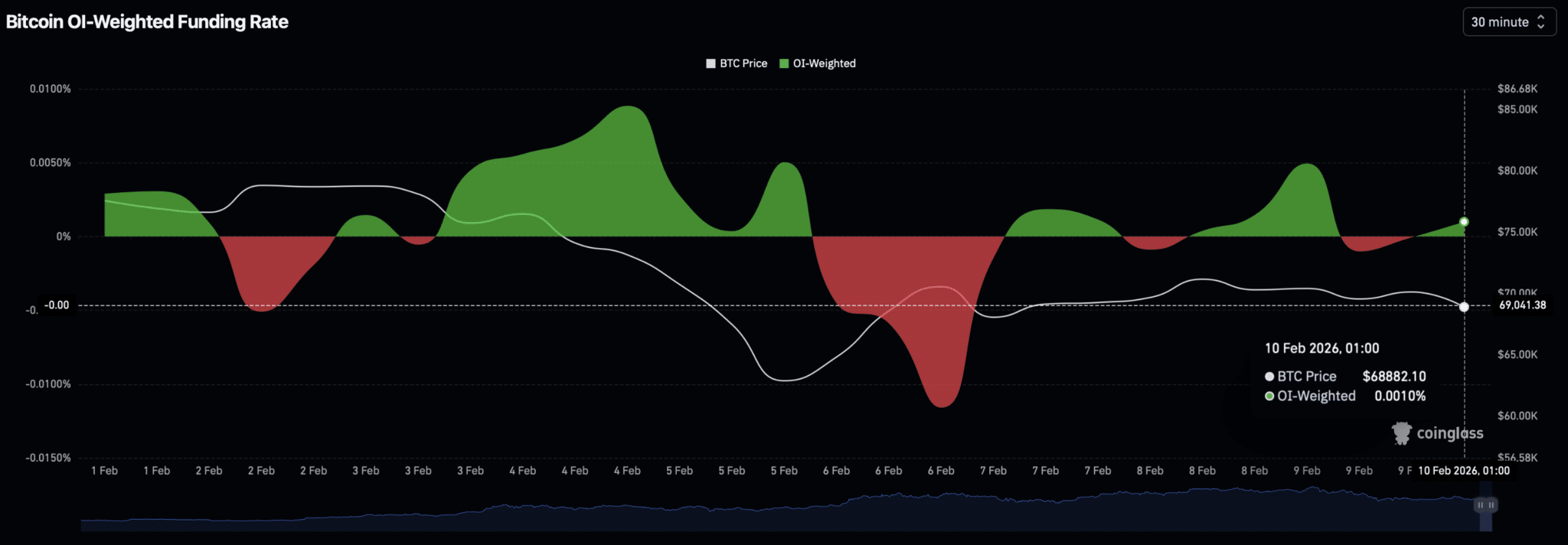Click the tooltip's white BTC Price dot
The width and height of the screenshot is (1568, 545).
1269,377
